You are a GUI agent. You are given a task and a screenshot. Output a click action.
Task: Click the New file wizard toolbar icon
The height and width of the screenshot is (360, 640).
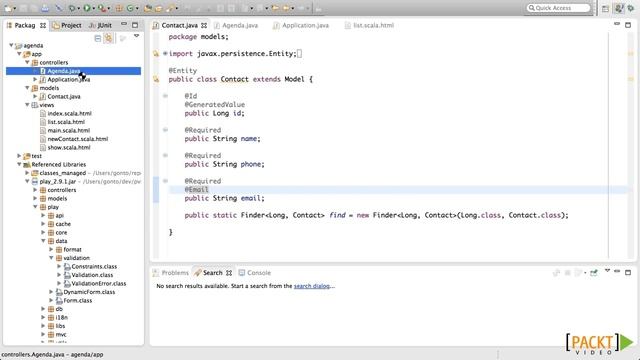click(8, 8)
